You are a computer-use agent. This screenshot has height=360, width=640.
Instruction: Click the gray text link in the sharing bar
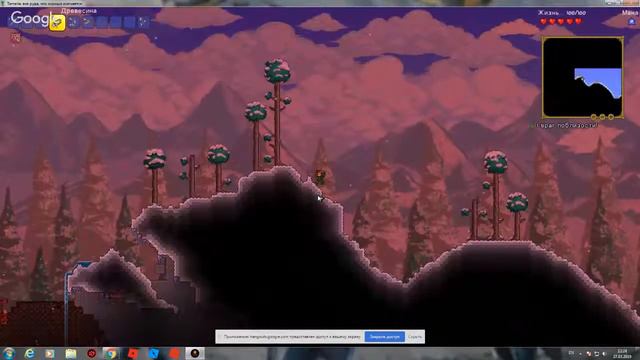[415, 337]
